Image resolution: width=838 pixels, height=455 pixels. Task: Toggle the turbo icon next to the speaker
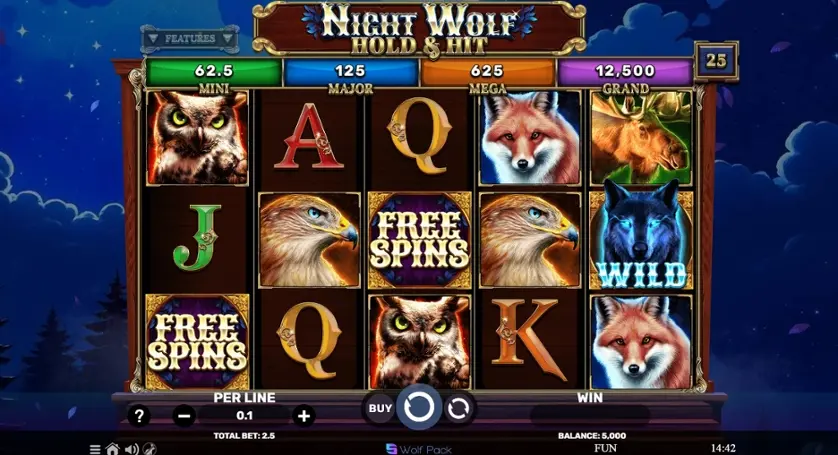(150, 449)
